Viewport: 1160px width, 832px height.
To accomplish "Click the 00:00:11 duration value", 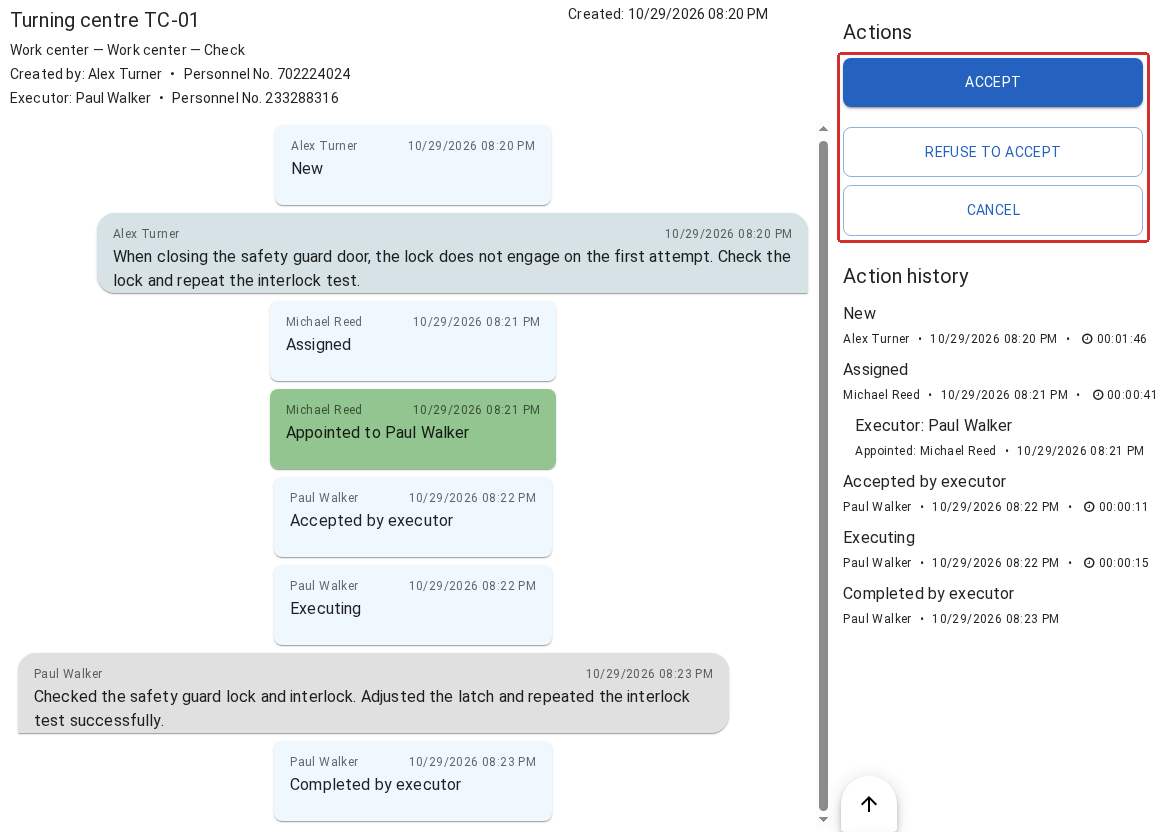I will click(1124, 507).
